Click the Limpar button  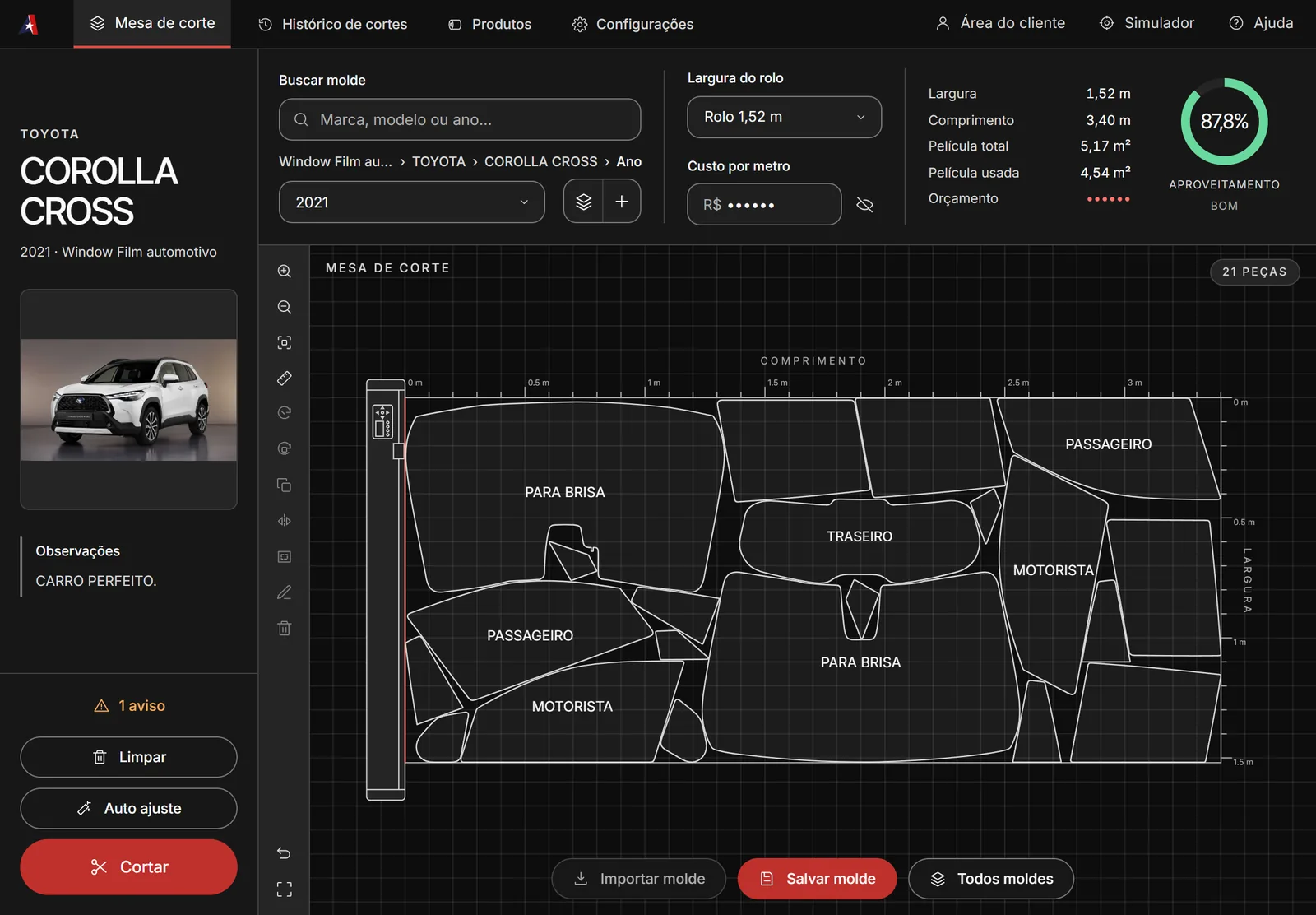click(x=129, y=757)
